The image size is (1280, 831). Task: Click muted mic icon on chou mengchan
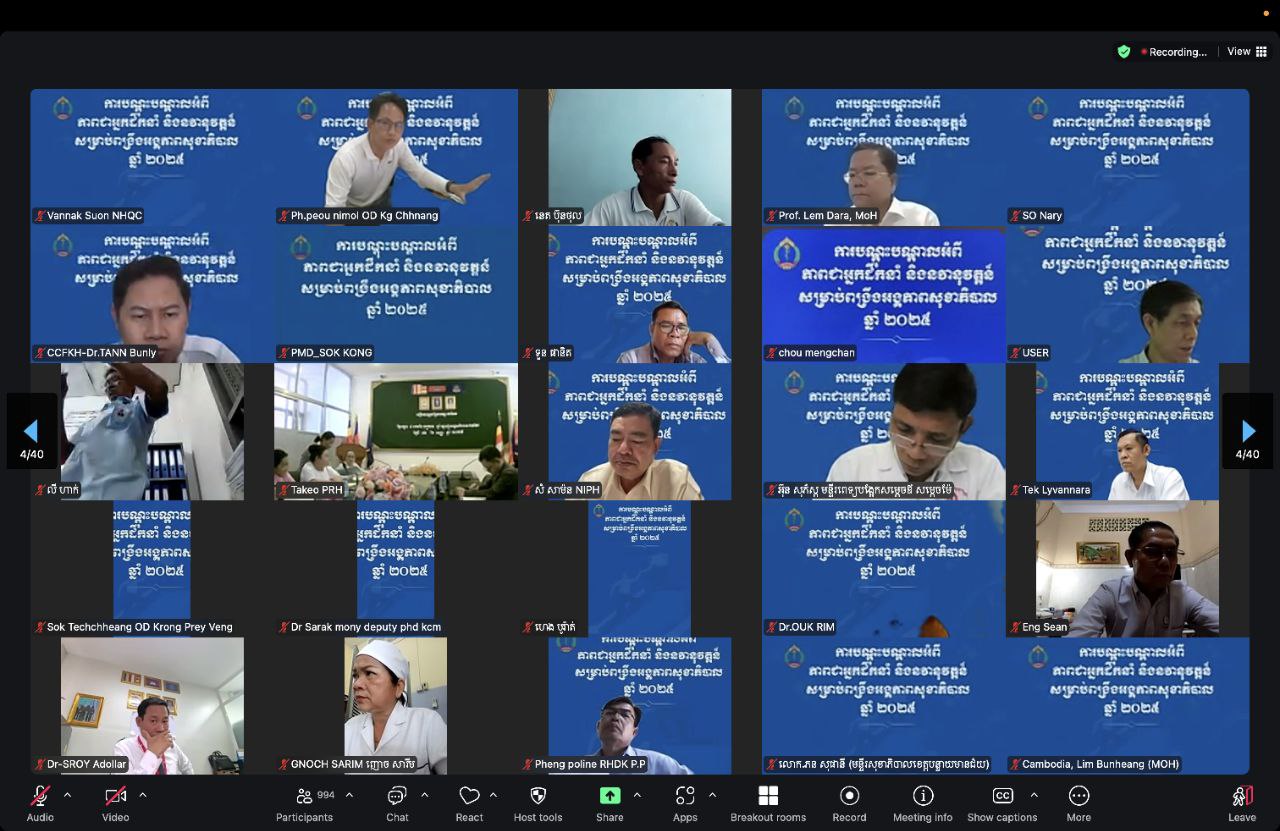coord(772,353)
